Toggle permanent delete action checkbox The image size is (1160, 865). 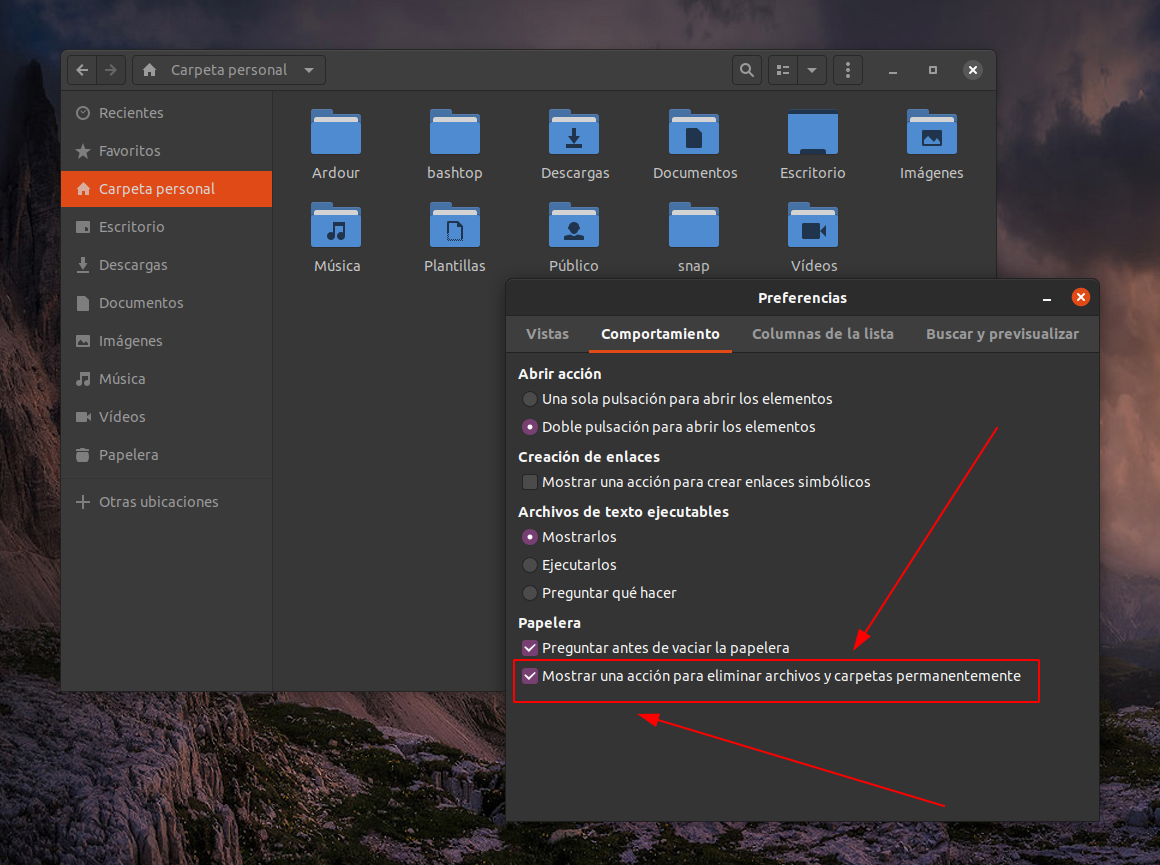coord(530,676)
